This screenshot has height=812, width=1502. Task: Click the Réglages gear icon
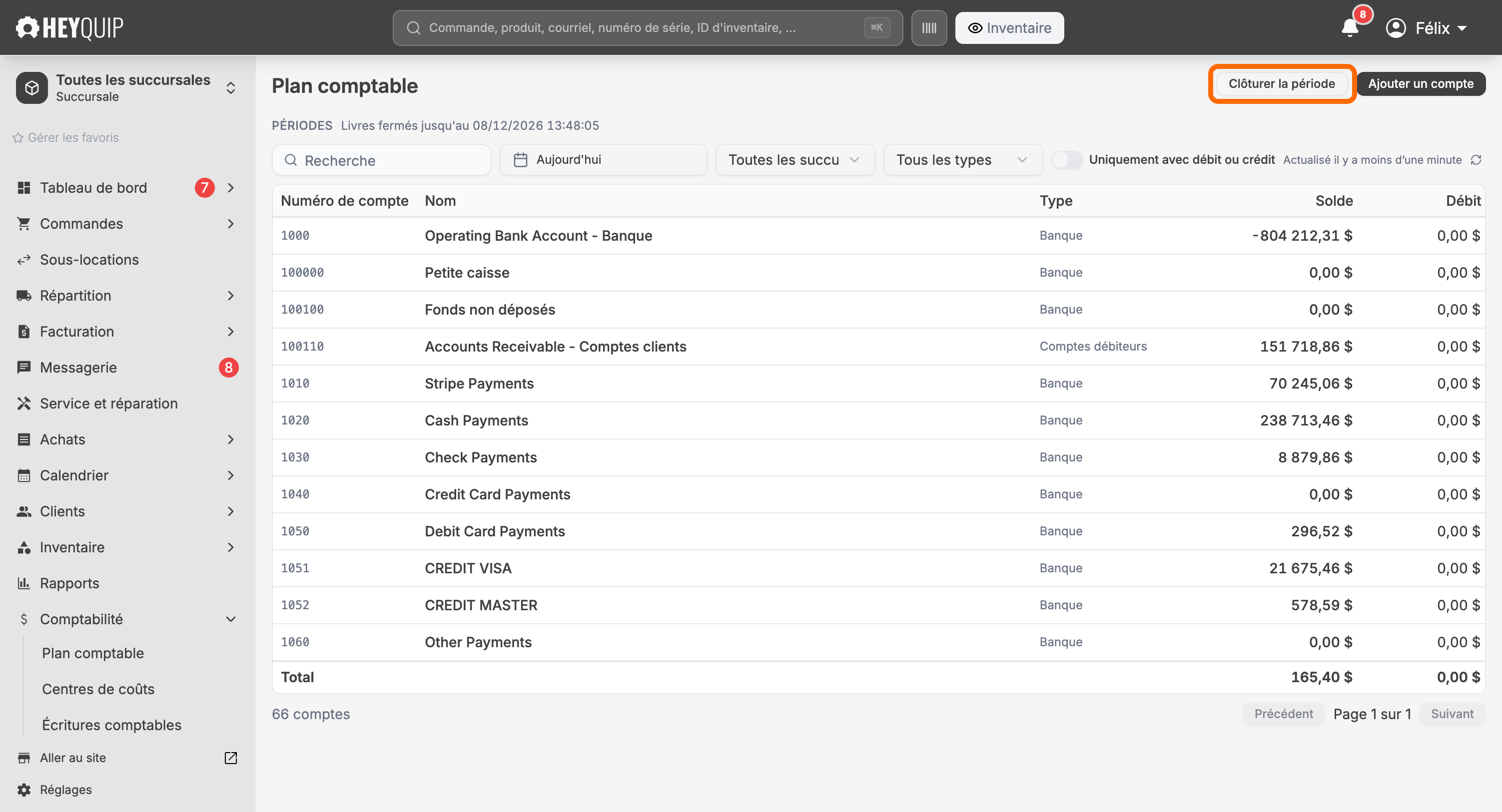pyautogui.click(x=24, y=789)
